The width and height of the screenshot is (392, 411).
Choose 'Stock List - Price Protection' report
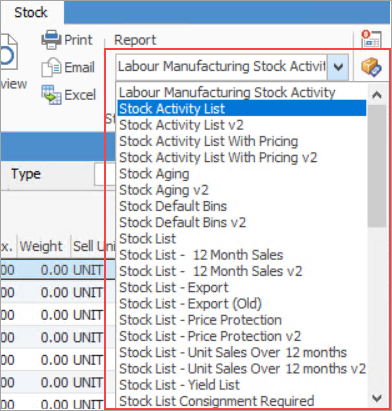[242, 320]
